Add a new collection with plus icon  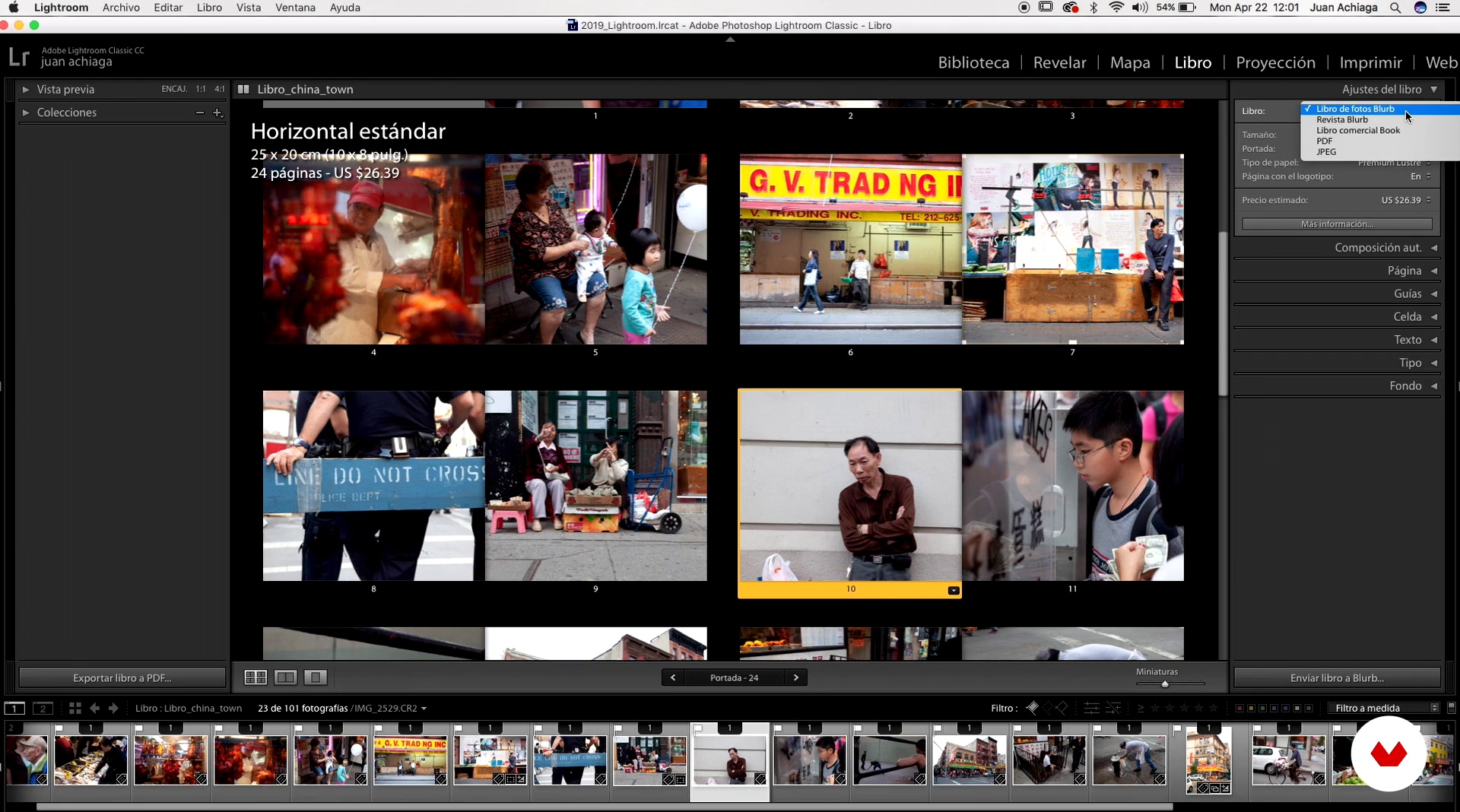(x=217, y=113)
